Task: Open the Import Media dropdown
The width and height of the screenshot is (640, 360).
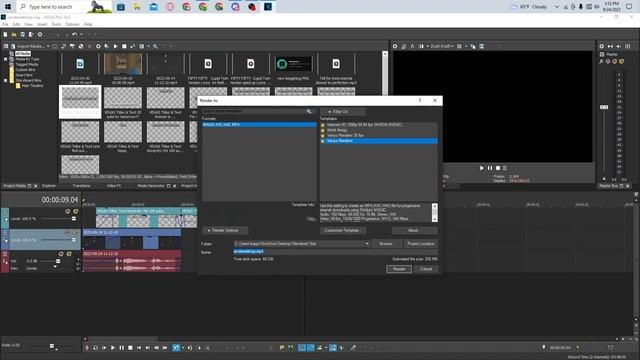Action: pos(48,47)
